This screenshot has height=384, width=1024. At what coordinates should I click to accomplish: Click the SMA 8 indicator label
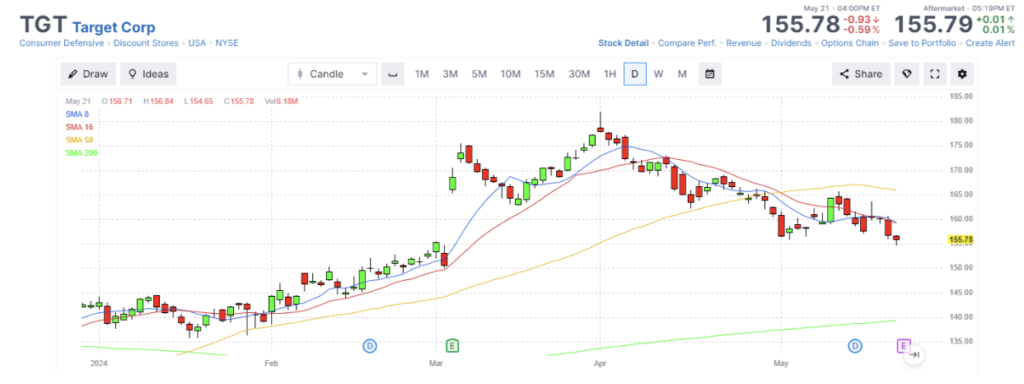point(77,114)
